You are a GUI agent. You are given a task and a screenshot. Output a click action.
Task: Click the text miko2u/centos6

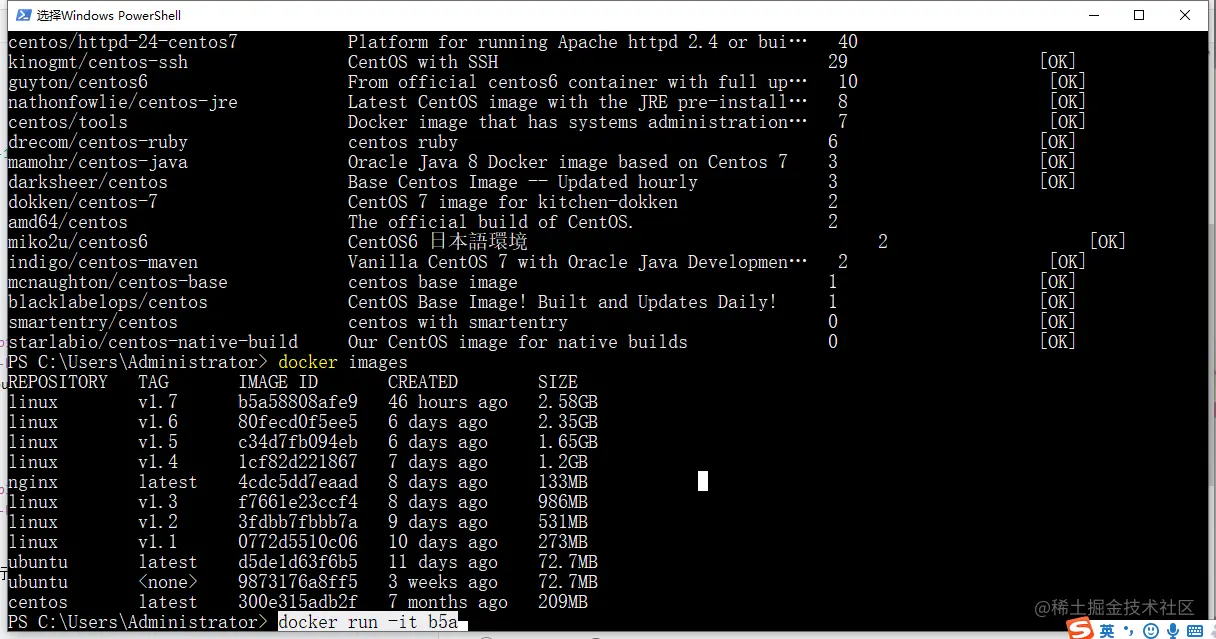78,242
